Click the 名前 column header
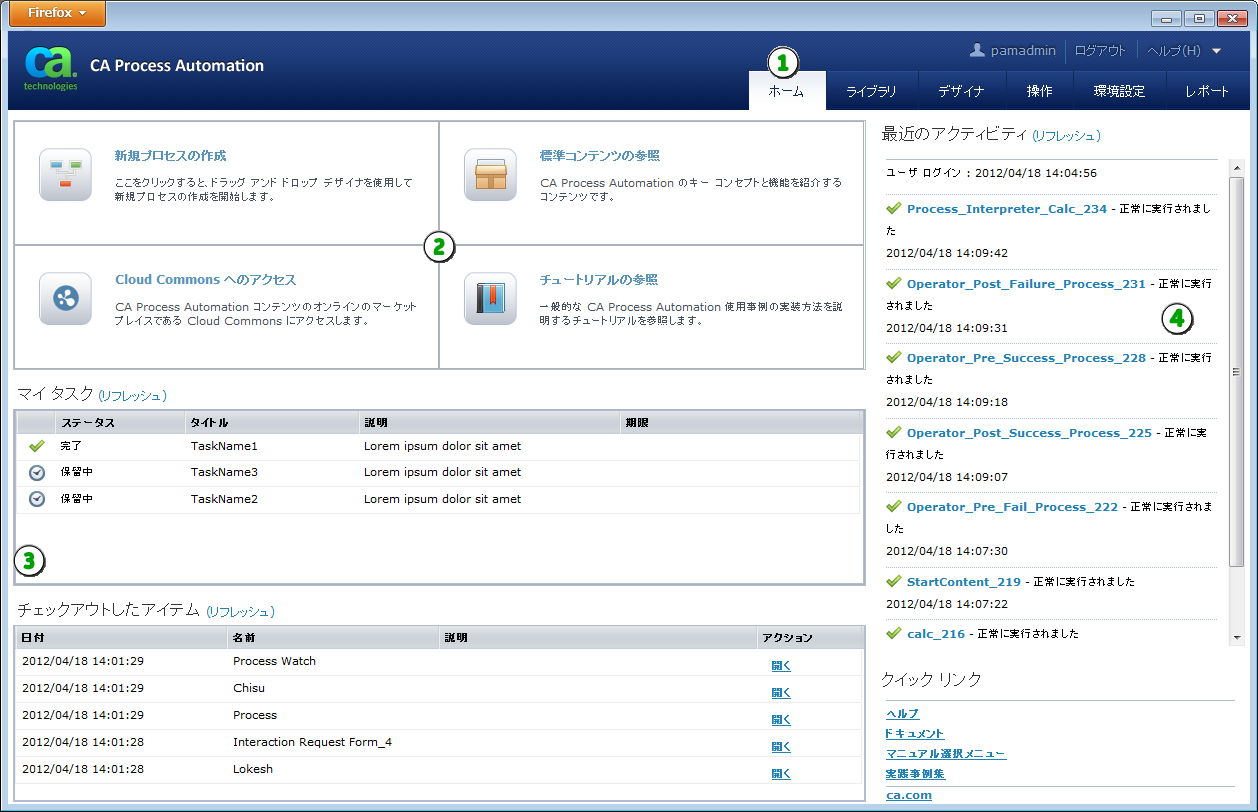 click(x=333, y=637)
